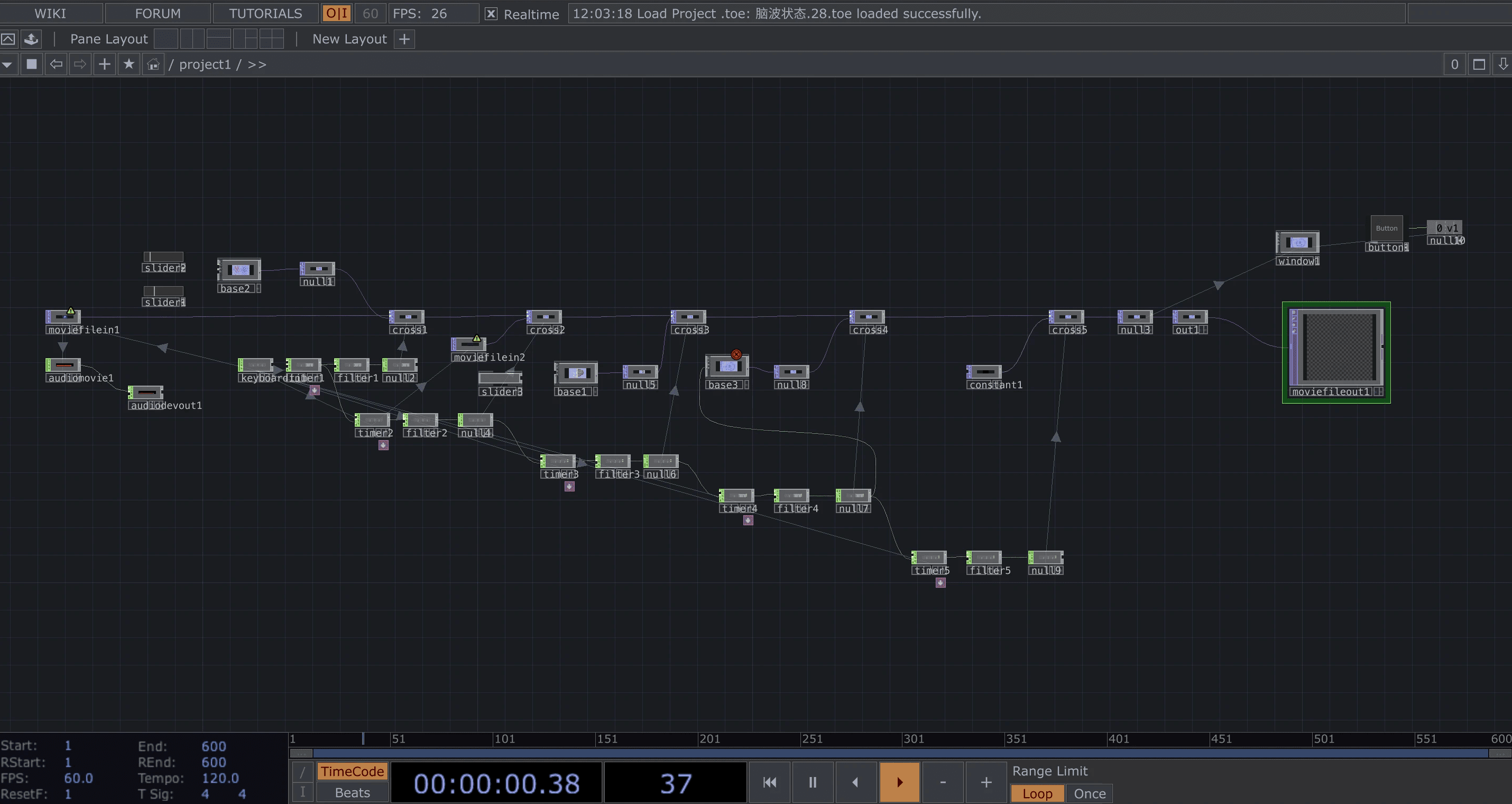This screenshot has width=1512, height=804.
Task: Go back with the left arrow icon
Action: pos(56,64)
